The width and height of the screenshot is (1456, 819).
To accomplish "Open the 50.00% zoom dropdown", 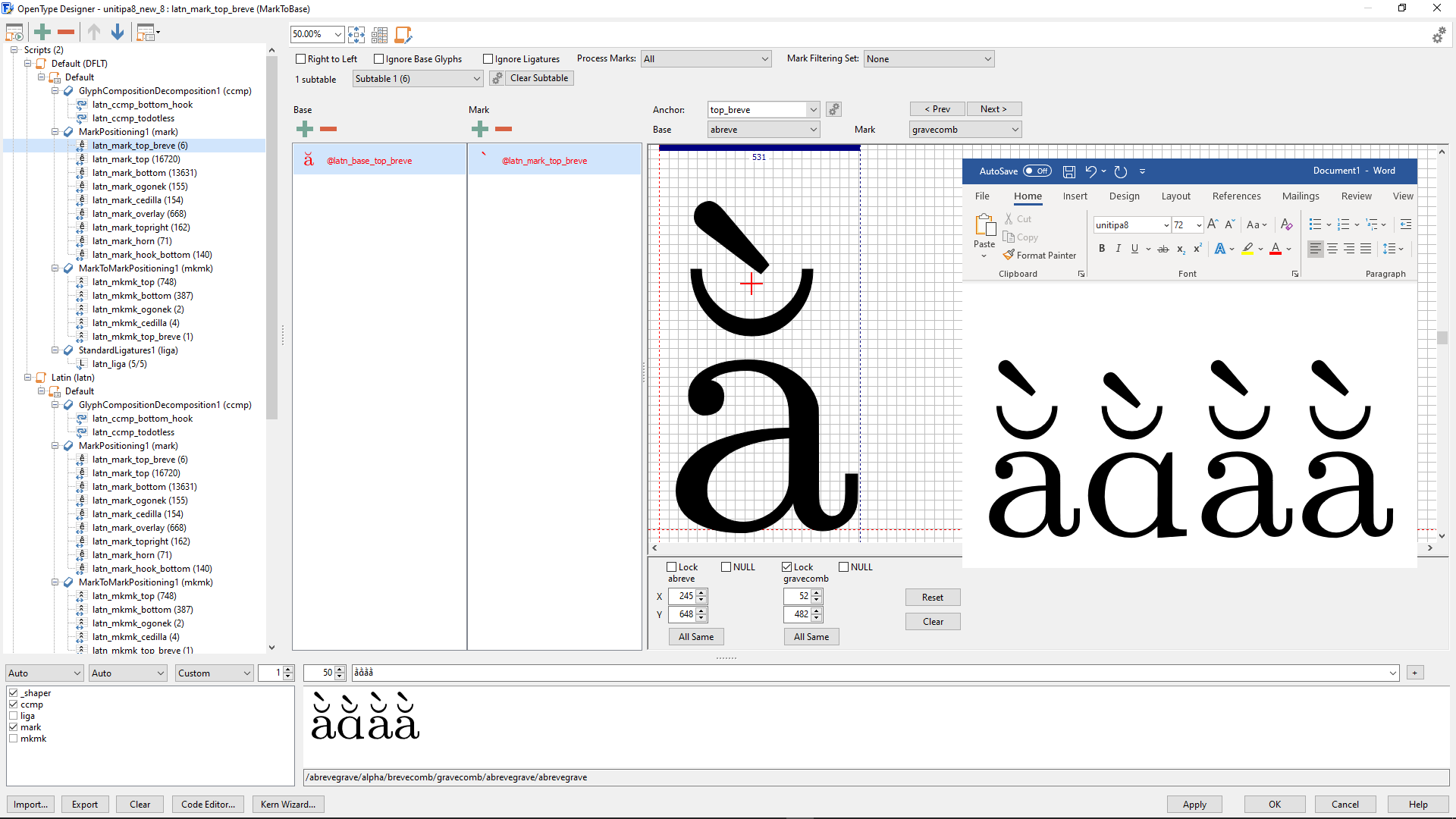I will click(x=337, y=34).
